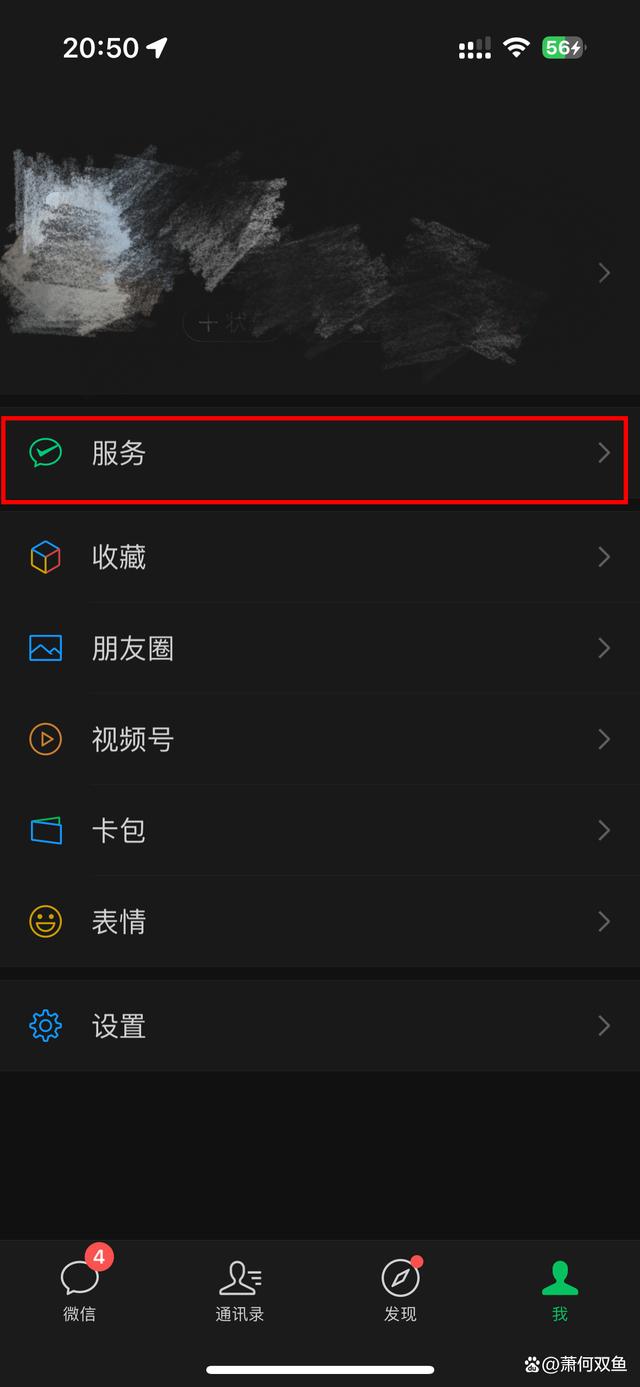Tap the blue 卡包 wallet icon

pos(45,830)
